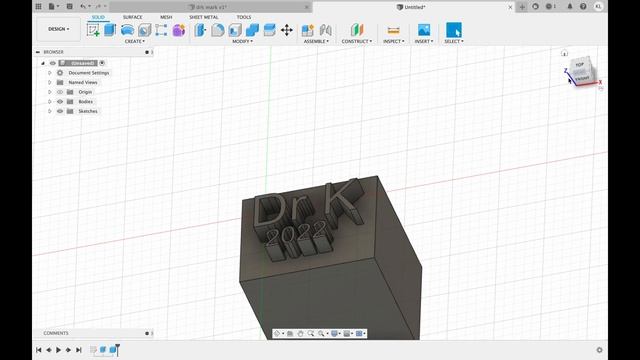Open a new design tab with plus
The width and height of the screenshot is (640, 360).
522,7
